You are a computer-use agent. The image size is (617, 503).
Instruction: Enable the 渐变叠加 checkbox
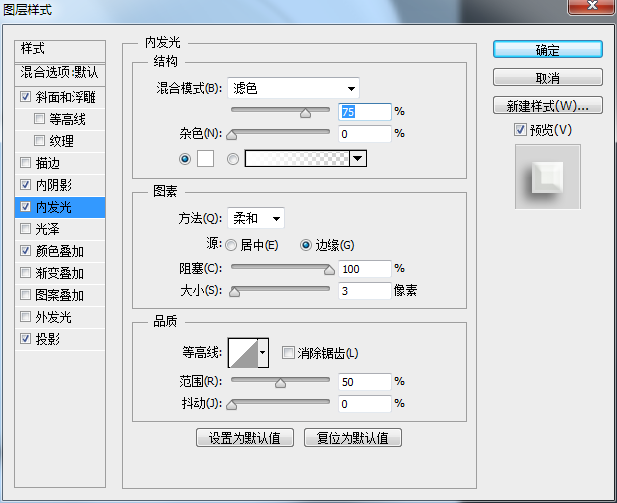pyautogui.click(x=26, y=273)
